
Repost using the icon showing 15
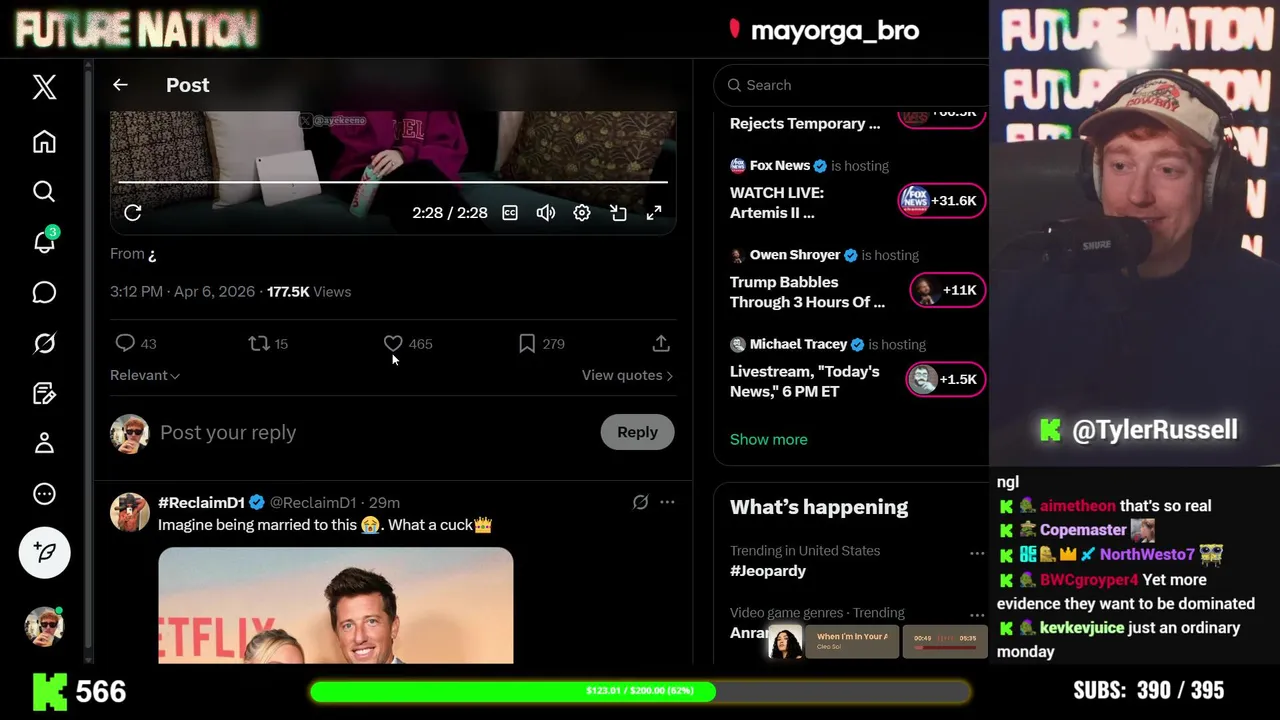[259, 343]
